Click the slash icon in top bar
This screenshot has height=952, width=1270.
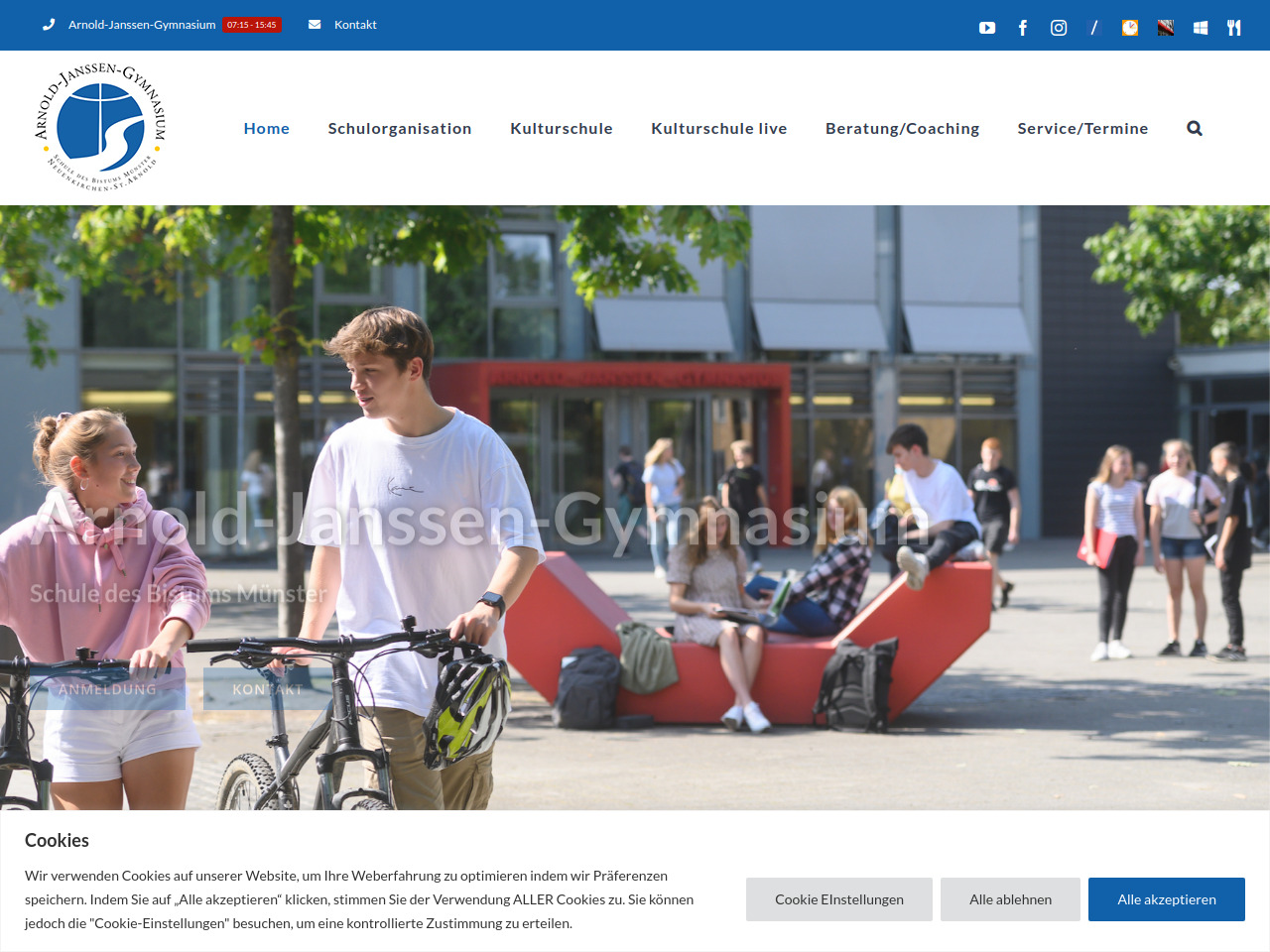pyautogui.click(x=1094, y=28)
